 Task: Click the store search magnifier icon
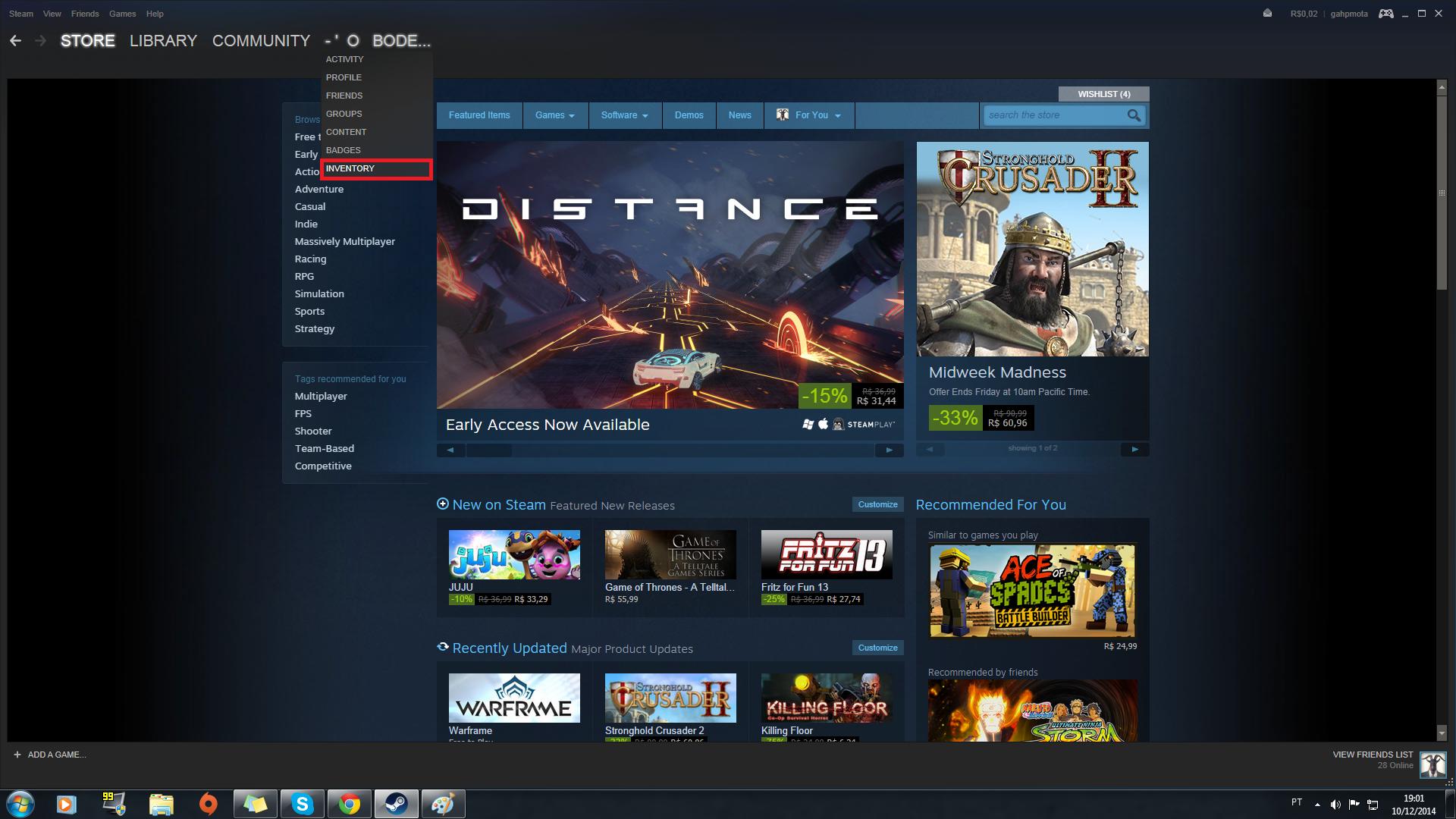point(1134,115)
